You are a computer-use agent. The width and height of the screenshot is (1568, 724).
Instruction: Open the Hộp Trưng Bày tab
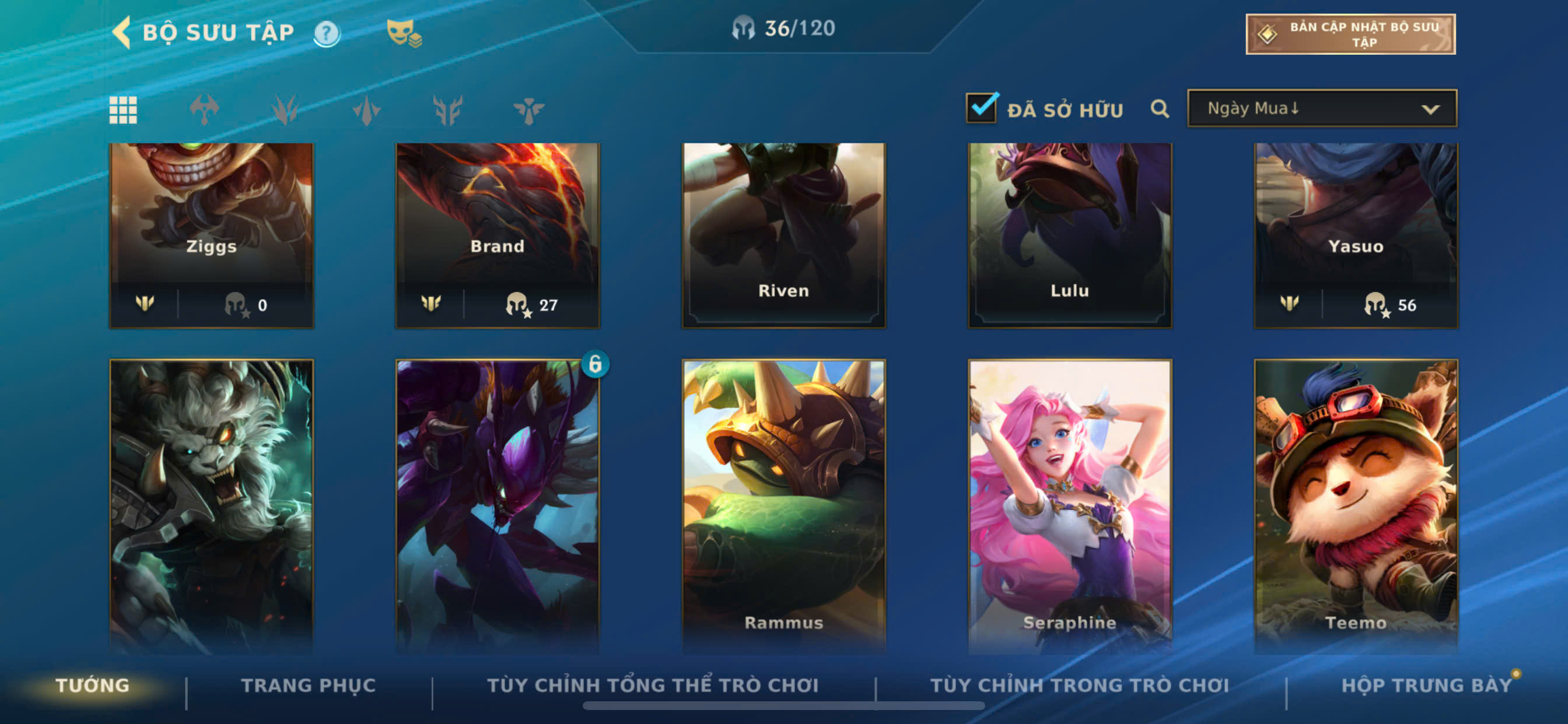[x=1427, y=685]
